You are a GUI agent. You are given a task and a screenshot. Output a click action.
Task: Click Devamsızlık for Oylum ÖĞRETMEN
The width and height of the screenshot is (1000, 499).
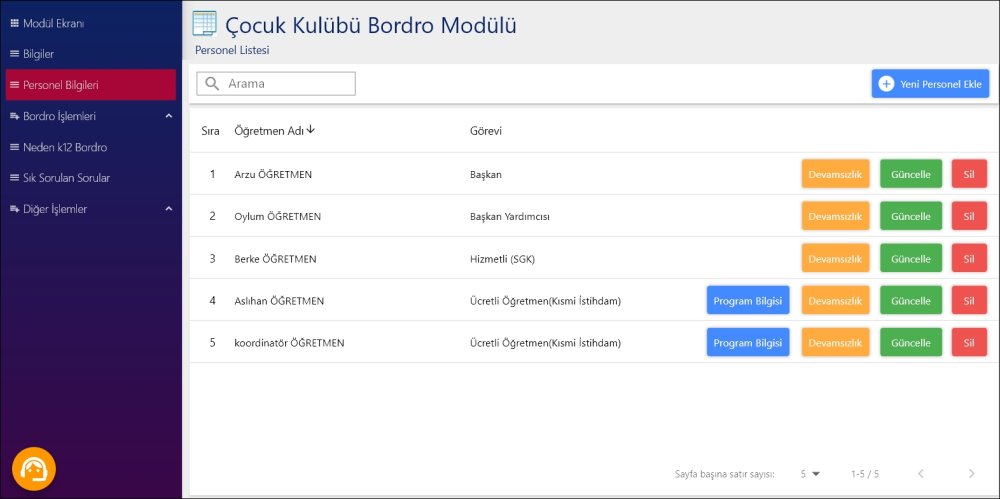(835, 216)
